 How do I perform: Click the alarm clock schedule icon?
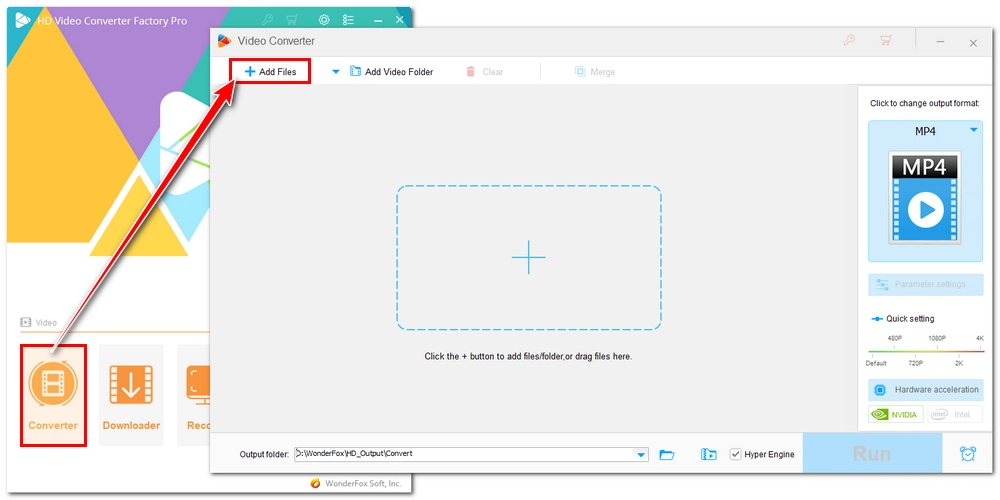[967, 453]
